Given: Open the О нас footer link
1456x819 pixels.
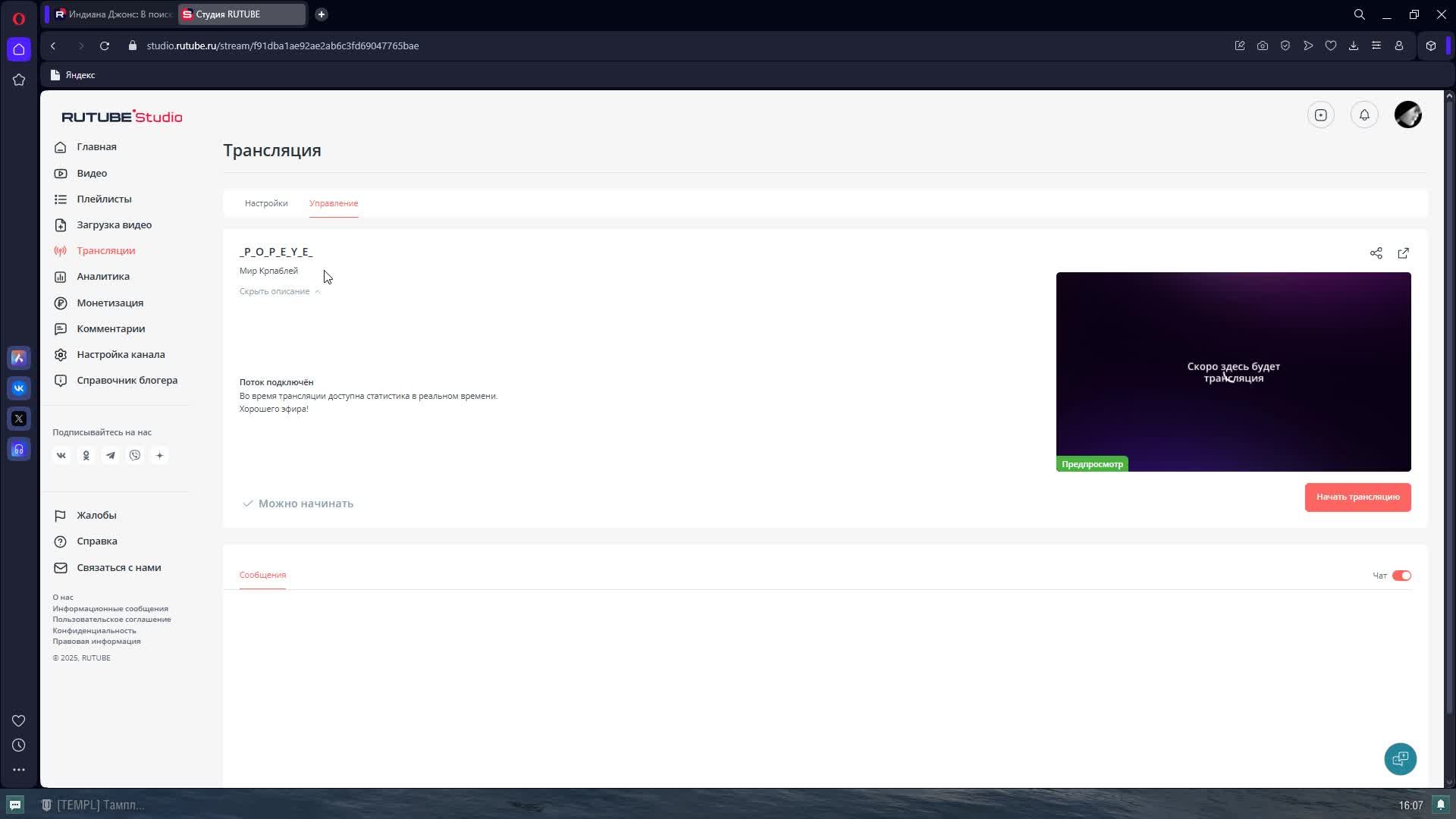Looking at the screenshot, I should (x=63, y=598).
